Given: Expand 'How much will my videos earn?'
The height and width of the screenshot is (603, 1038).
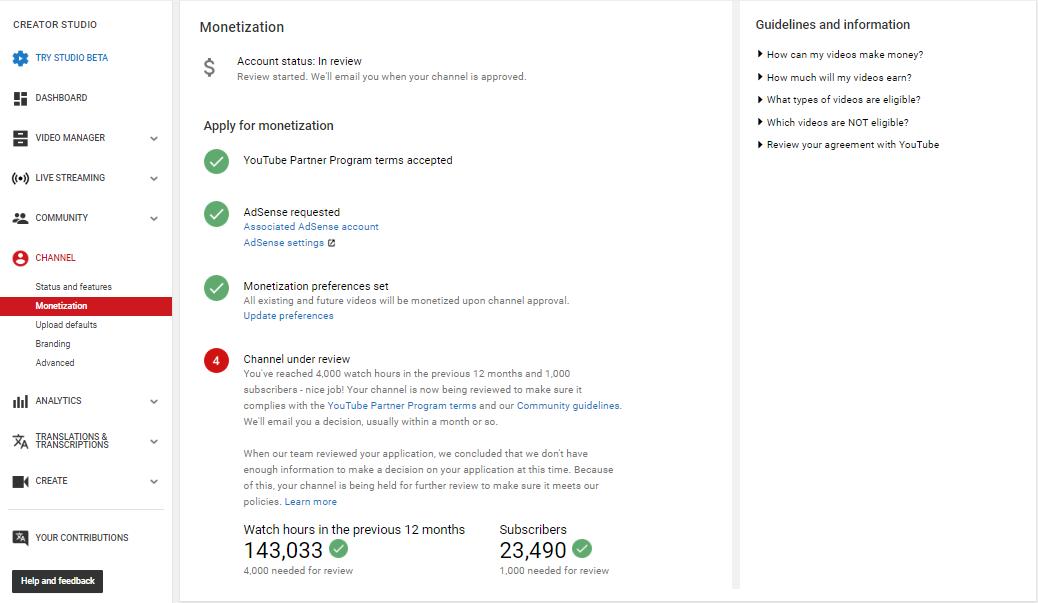Looking at the screenshot, I should pyautogui.click(x=834, y=77).
